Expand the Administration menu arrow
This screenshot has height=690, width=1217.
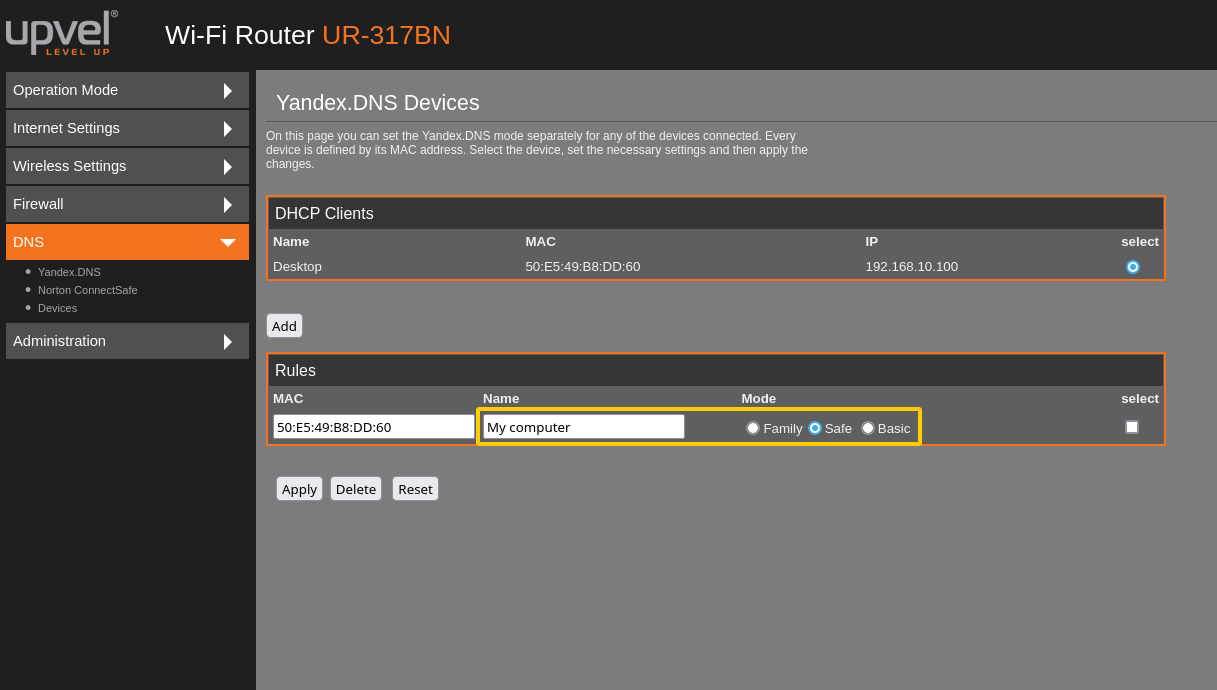228,342
